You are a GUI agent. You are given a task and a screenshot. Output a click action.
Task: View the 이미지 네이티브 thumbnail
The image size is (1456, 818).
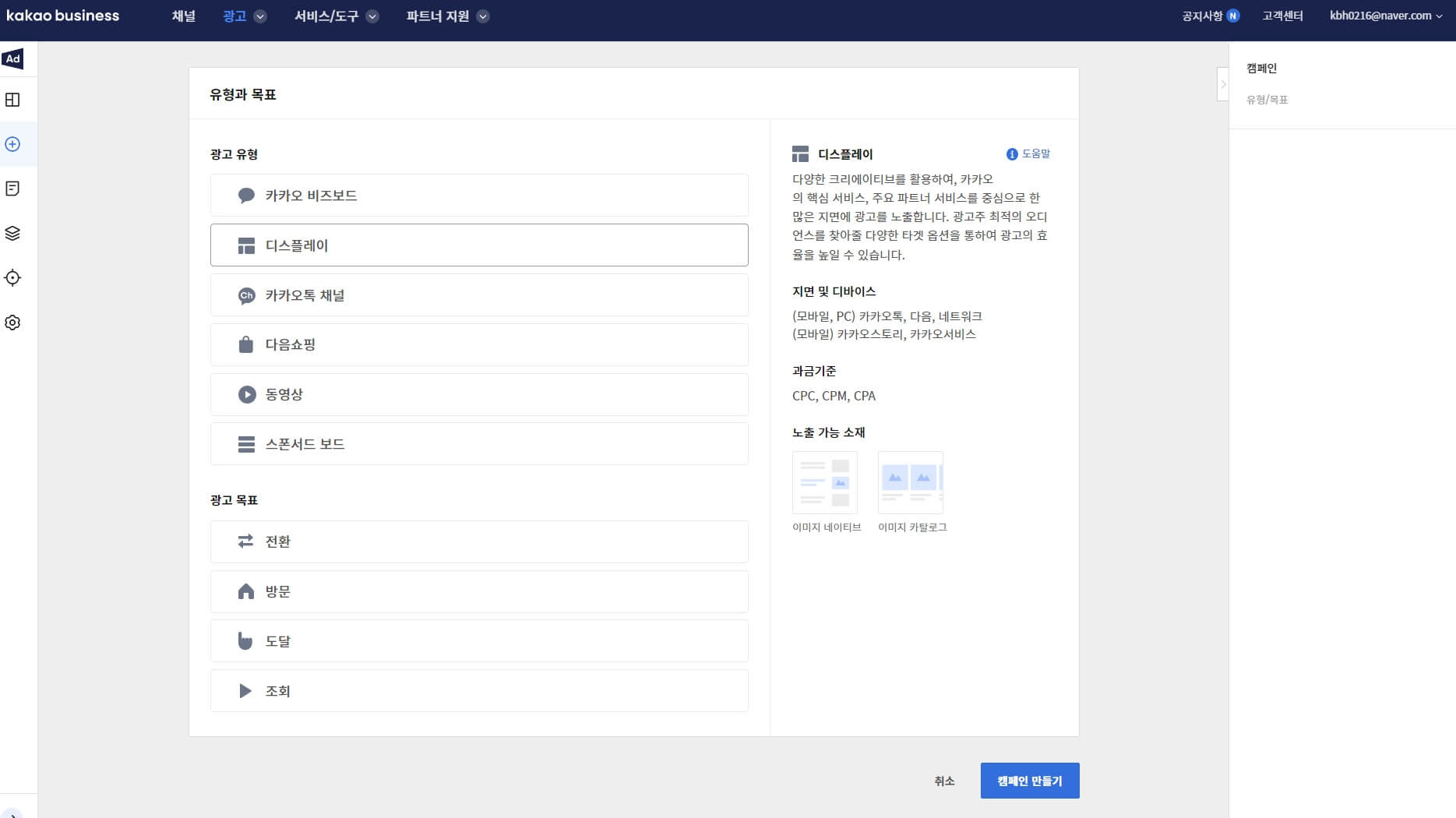(825, 482)
